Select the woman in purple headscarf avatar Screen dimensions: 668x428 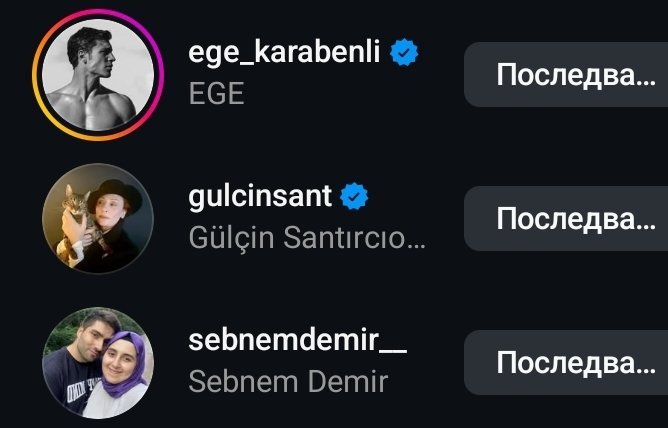pos(121,375)
